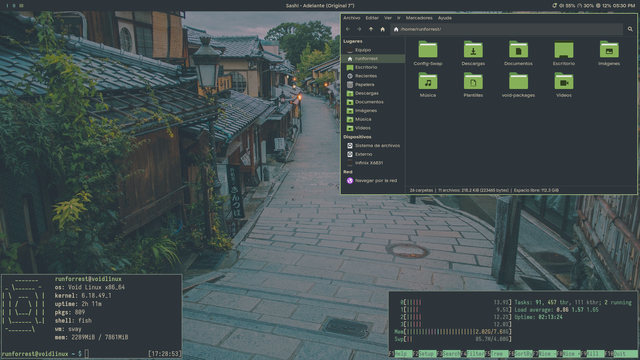The width and height of the screenshot is (640, 360).
Task: Click the status bar text "26 carpetas"
Action: (421, 190)
